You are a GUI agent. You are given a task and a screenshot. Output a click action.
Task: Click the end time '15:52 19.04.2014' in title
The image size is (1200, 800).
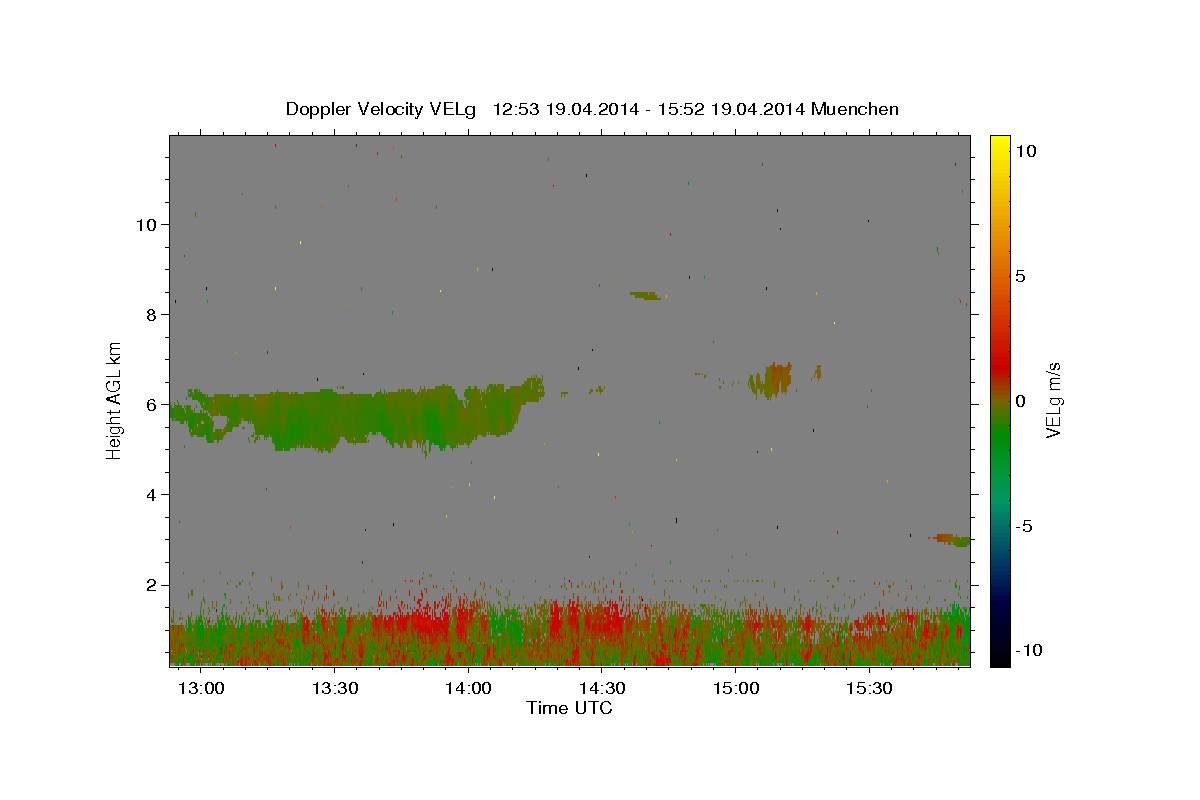click(731, 109)
